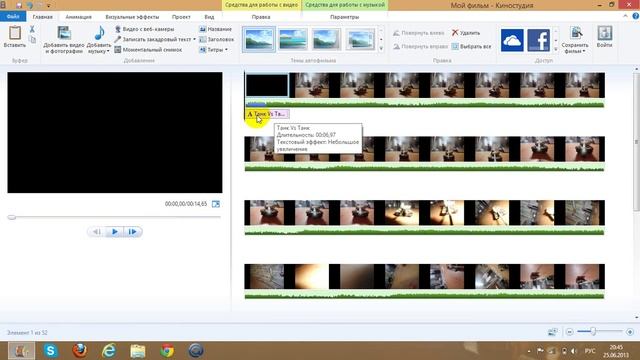Viewport: 640px width, 360px height.
Task: Click the Play button in preview
Action: (x=115, y=232)
